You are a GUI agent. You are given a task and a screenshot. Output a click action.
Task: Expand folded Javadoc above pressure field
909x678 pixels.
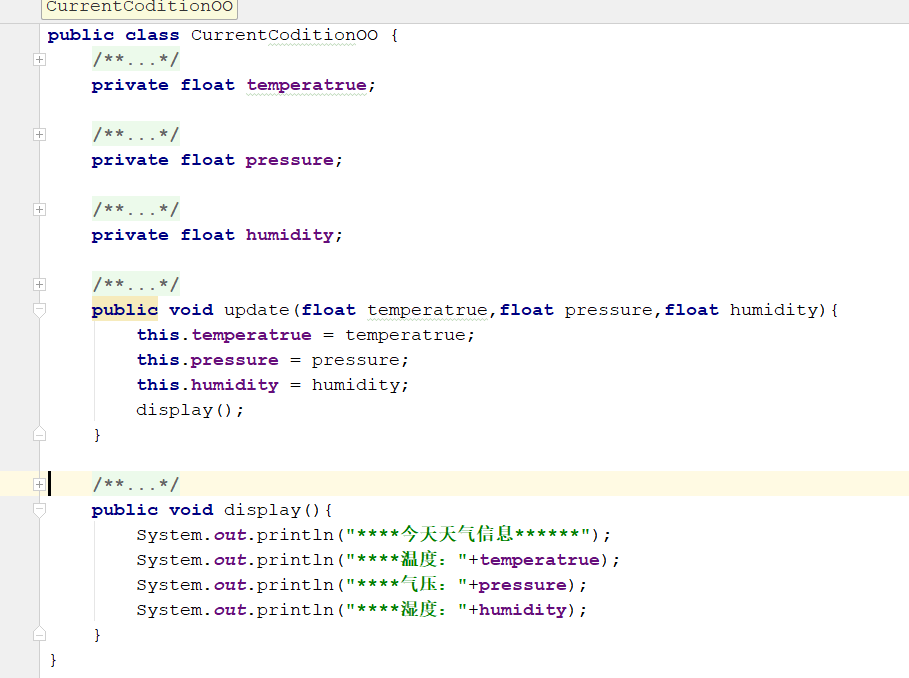point(39,134)
